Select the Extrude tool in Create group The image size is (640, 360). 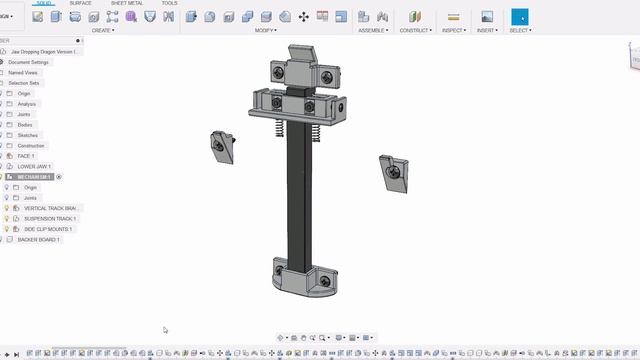pyautogui.click(x=56, y=17)
